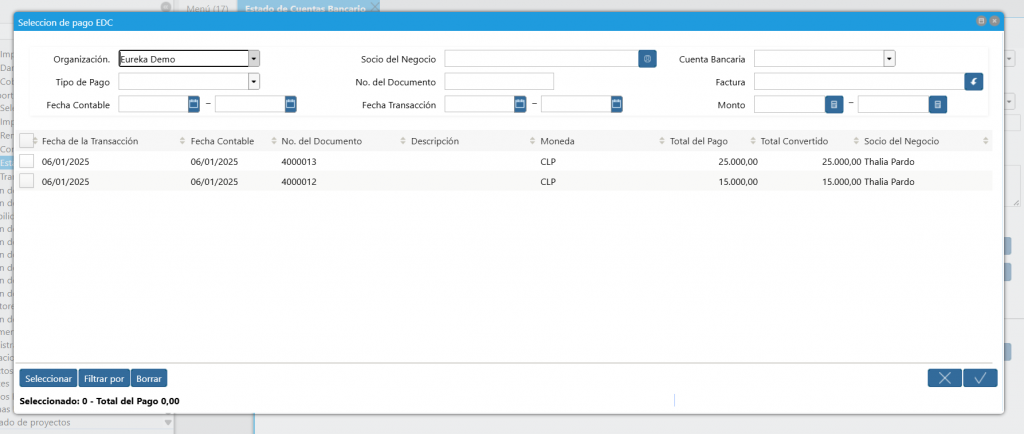Expand the Organización dropdown
Screen dimensions: 1024x434
[x=254, y=59]
